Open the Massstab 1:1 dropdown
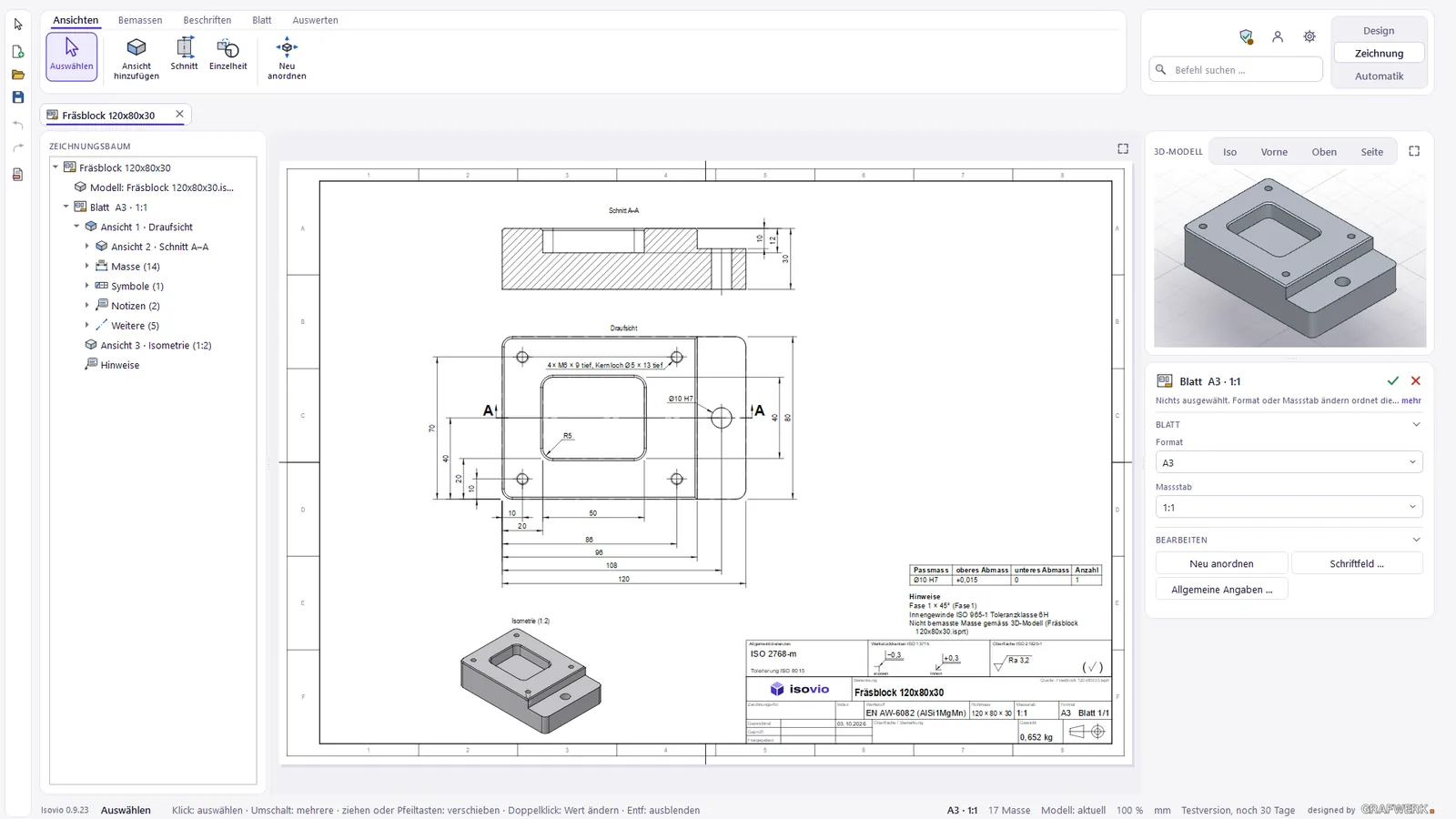 pyautogui.click(x=1289, y=507)
